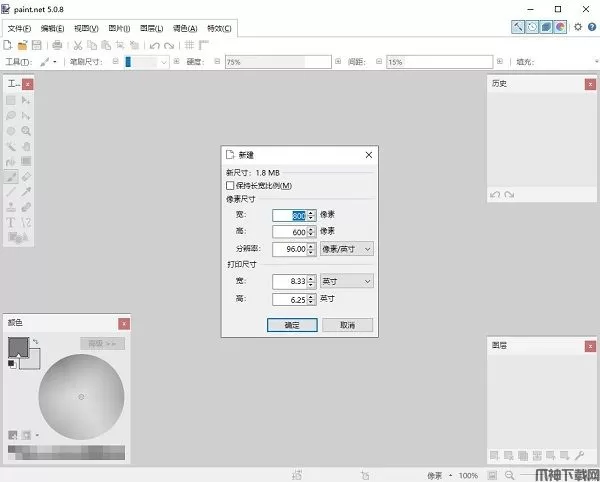Open the palette menu arrow in Colors panel
Screen dimensions: 600x482
pos(37,435)
